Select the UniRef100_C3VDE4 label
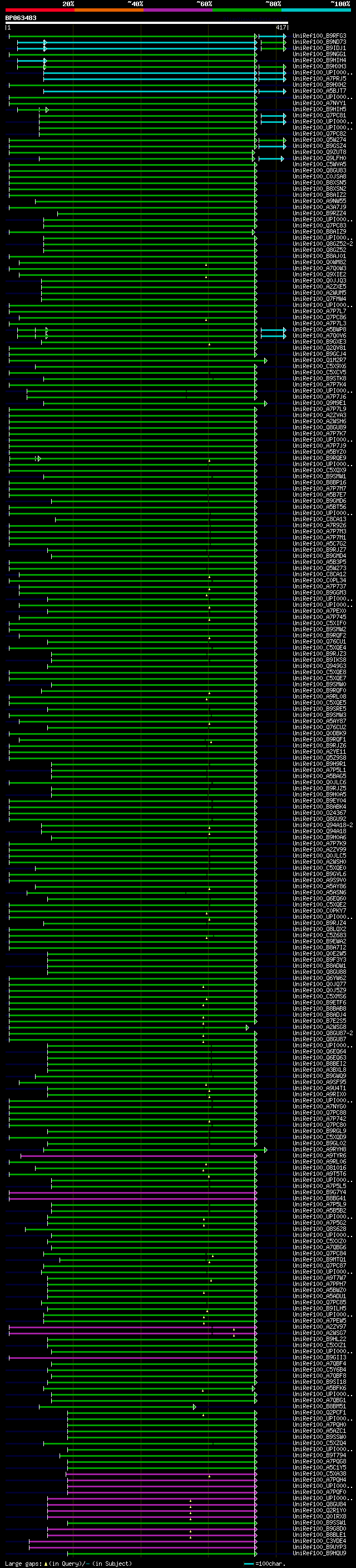This screenshot has width=356, height=1568. tap(319, 1541)
